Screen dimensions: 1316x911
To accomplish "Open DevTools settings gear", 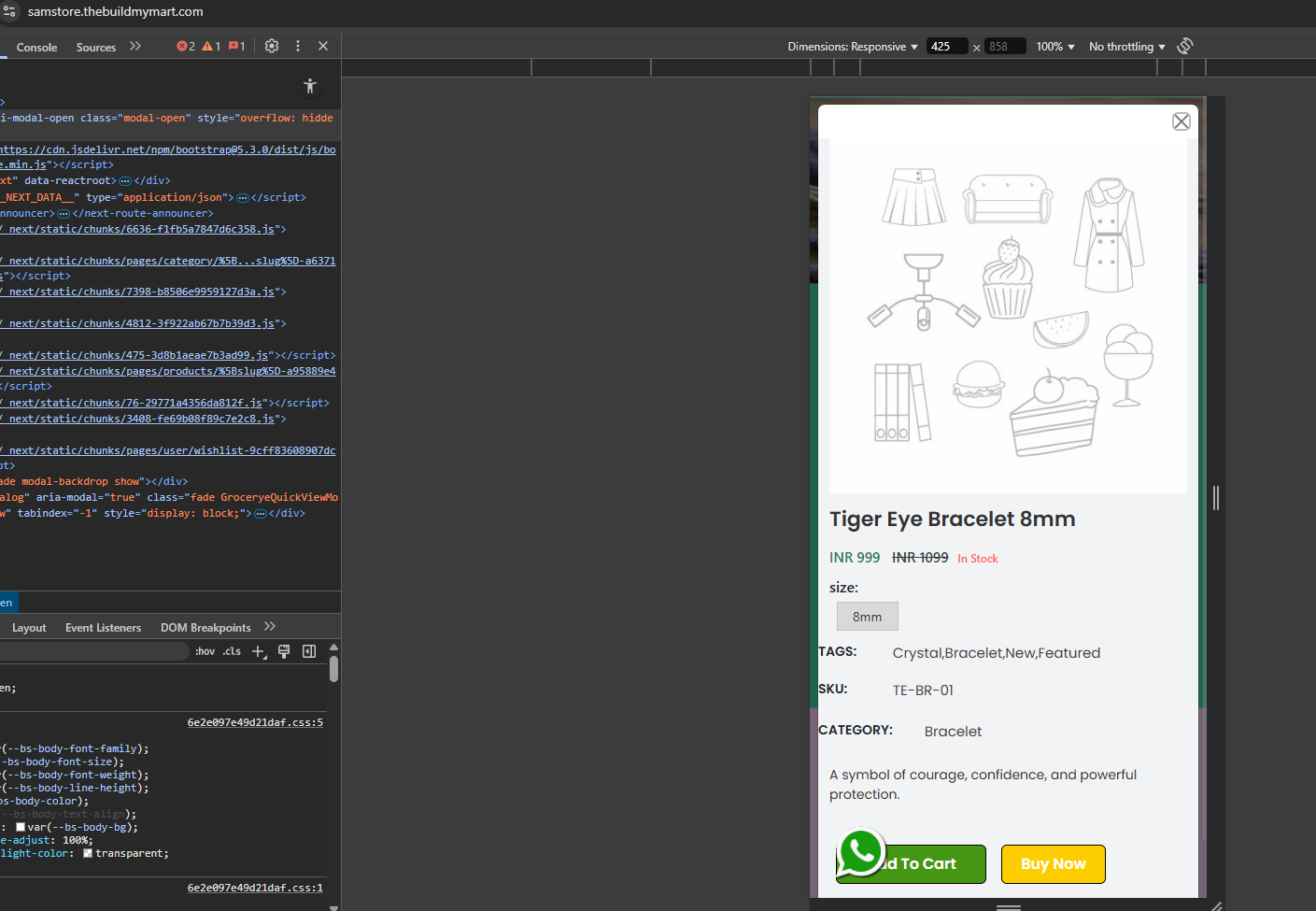I will tap(272, 46).
